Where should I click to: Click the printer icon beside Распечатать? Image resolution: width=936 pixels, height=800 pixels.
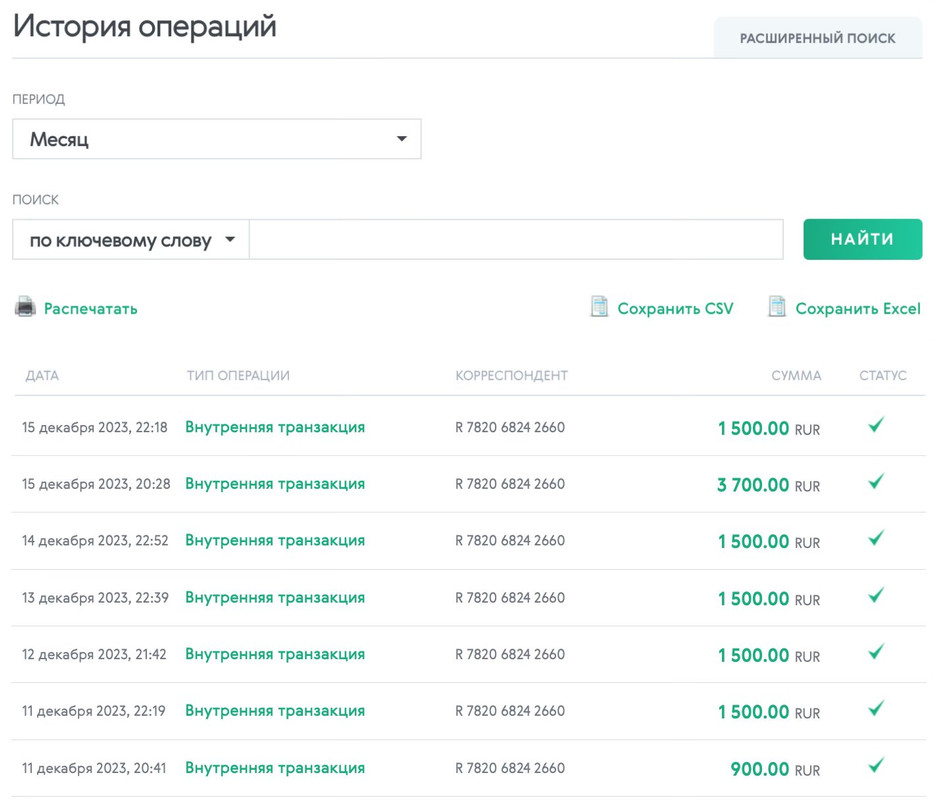click(25, 307)
